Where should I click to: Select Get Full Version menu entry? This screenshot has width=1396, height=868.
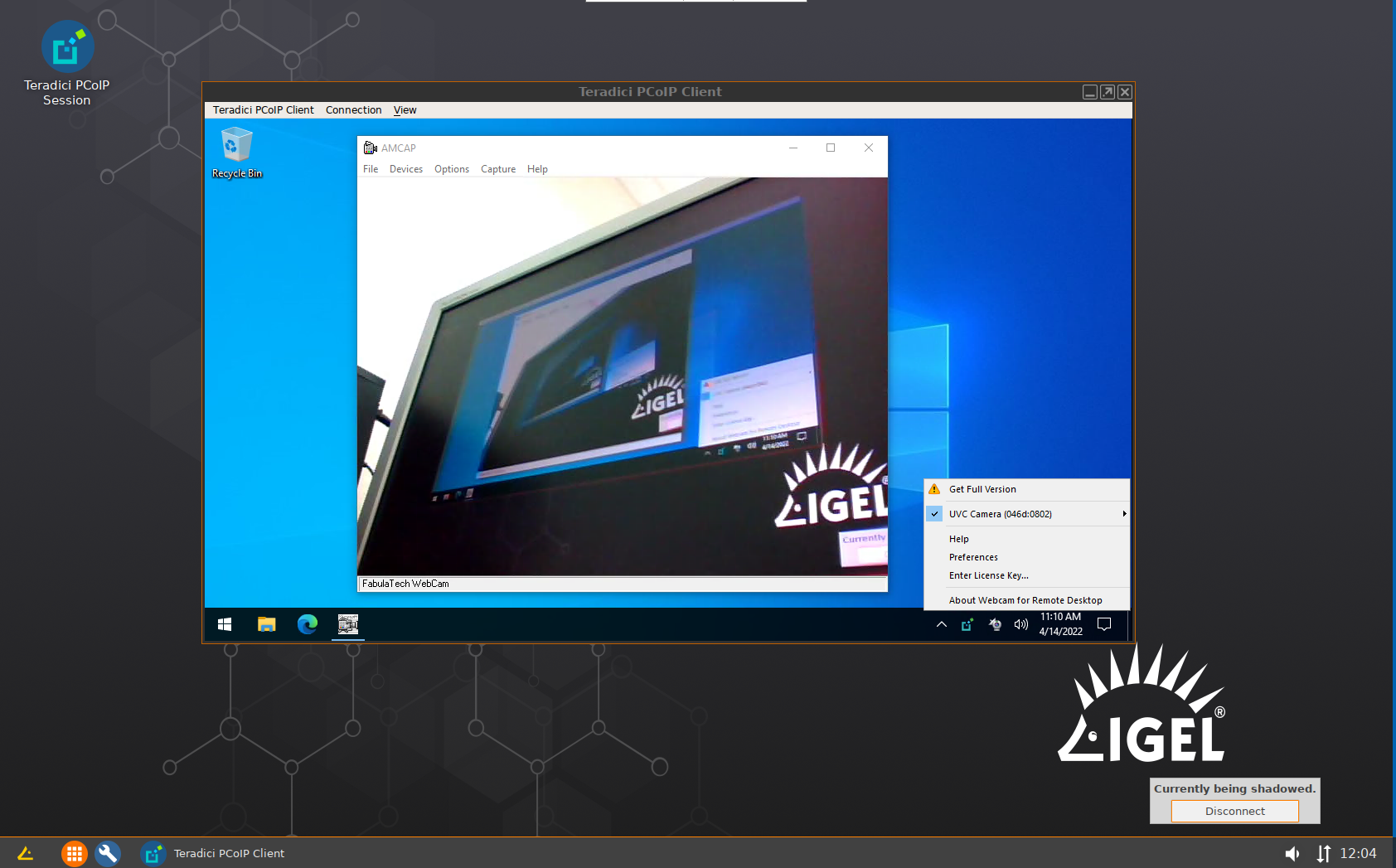point(1027,489)
